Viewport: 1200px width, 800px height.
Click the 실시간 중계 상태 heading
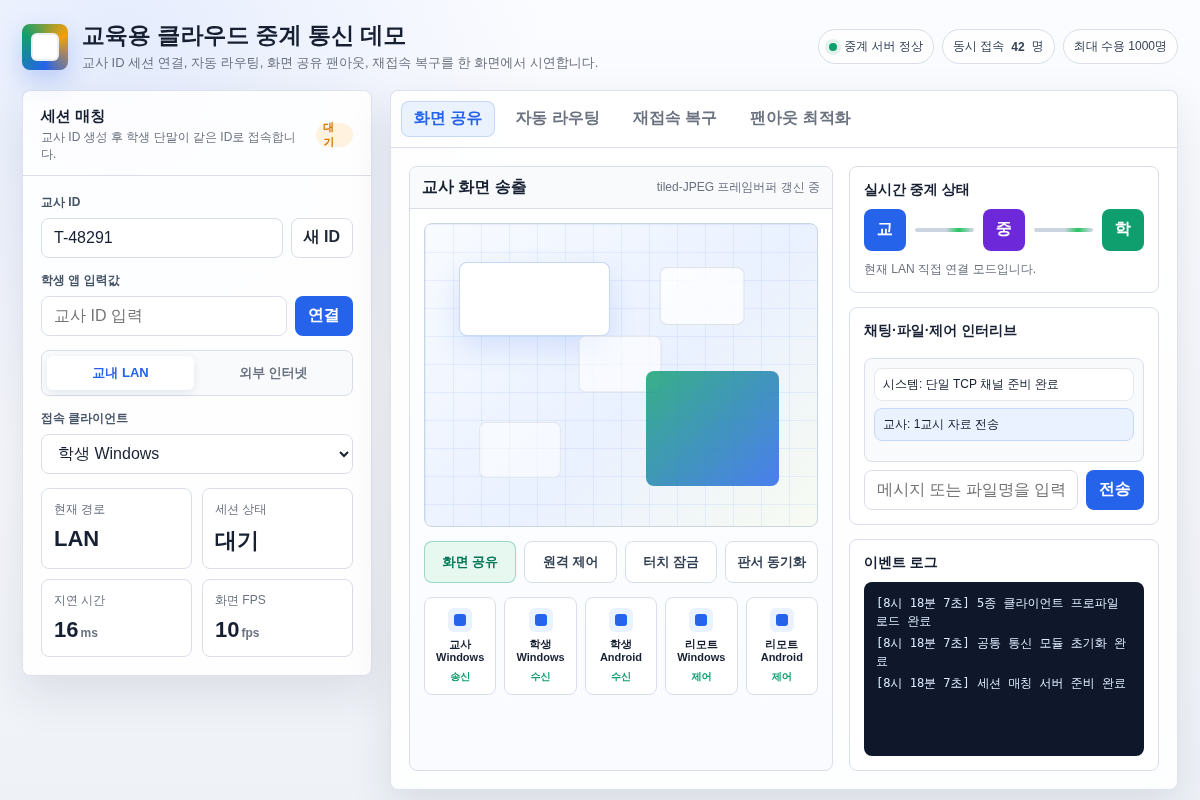point(916,189)
